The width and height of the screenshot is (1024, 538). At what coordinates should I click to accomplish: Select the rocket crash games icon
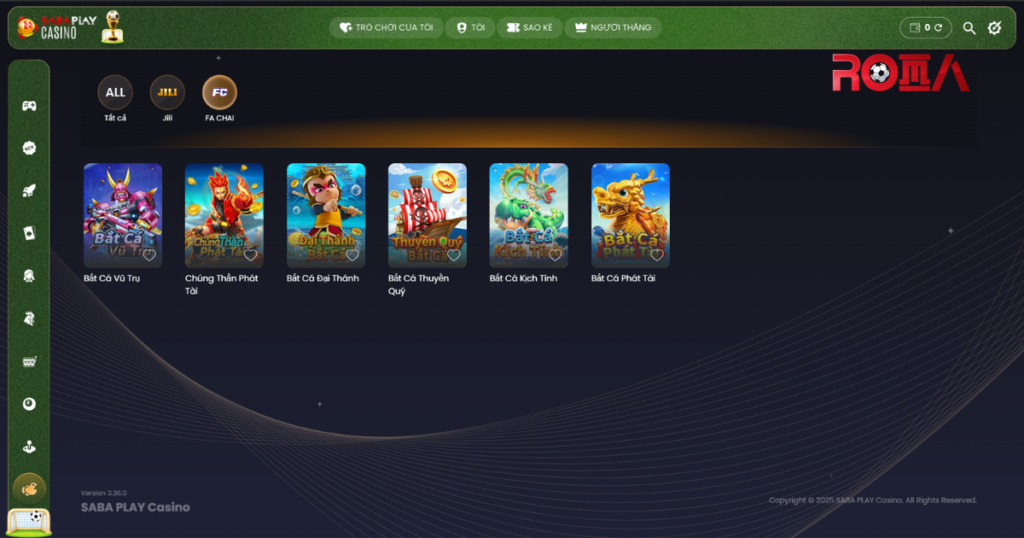(x=29, y=191)
